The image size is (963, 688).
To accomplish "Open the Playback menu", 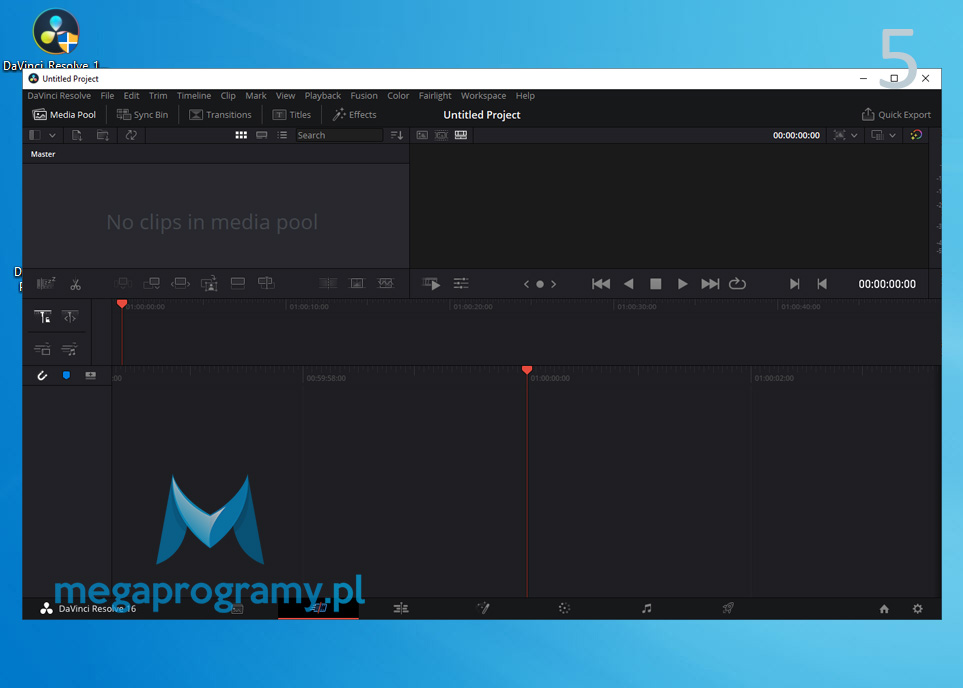I will 322,96.
